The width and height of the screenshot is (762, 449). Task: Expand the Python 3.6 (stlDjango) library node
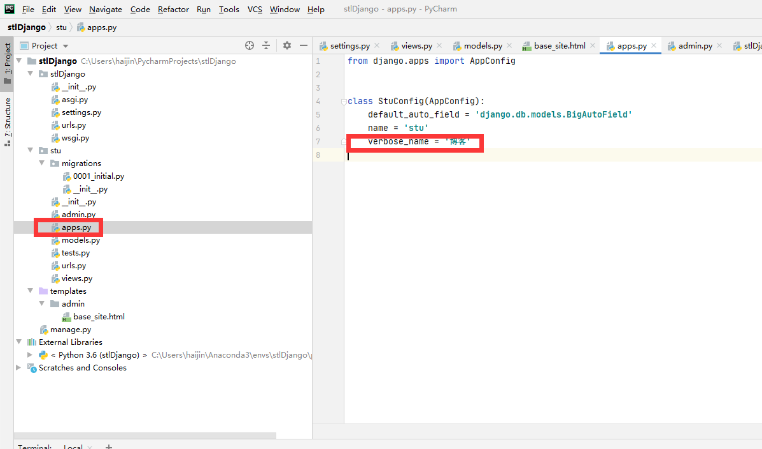tap(30, 355)
